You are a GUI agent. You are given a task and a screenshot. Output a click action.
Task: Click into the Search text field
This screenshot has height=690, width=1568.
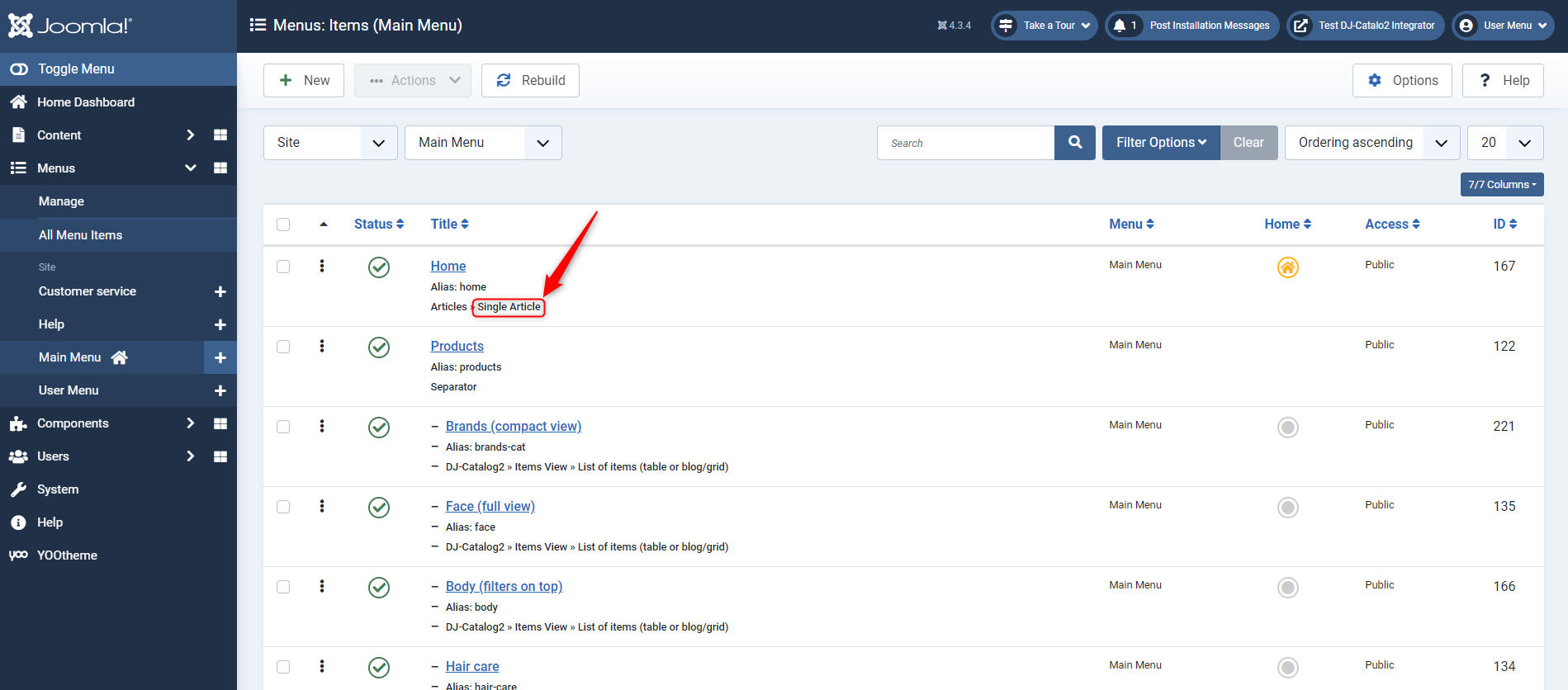coord(965,143)
